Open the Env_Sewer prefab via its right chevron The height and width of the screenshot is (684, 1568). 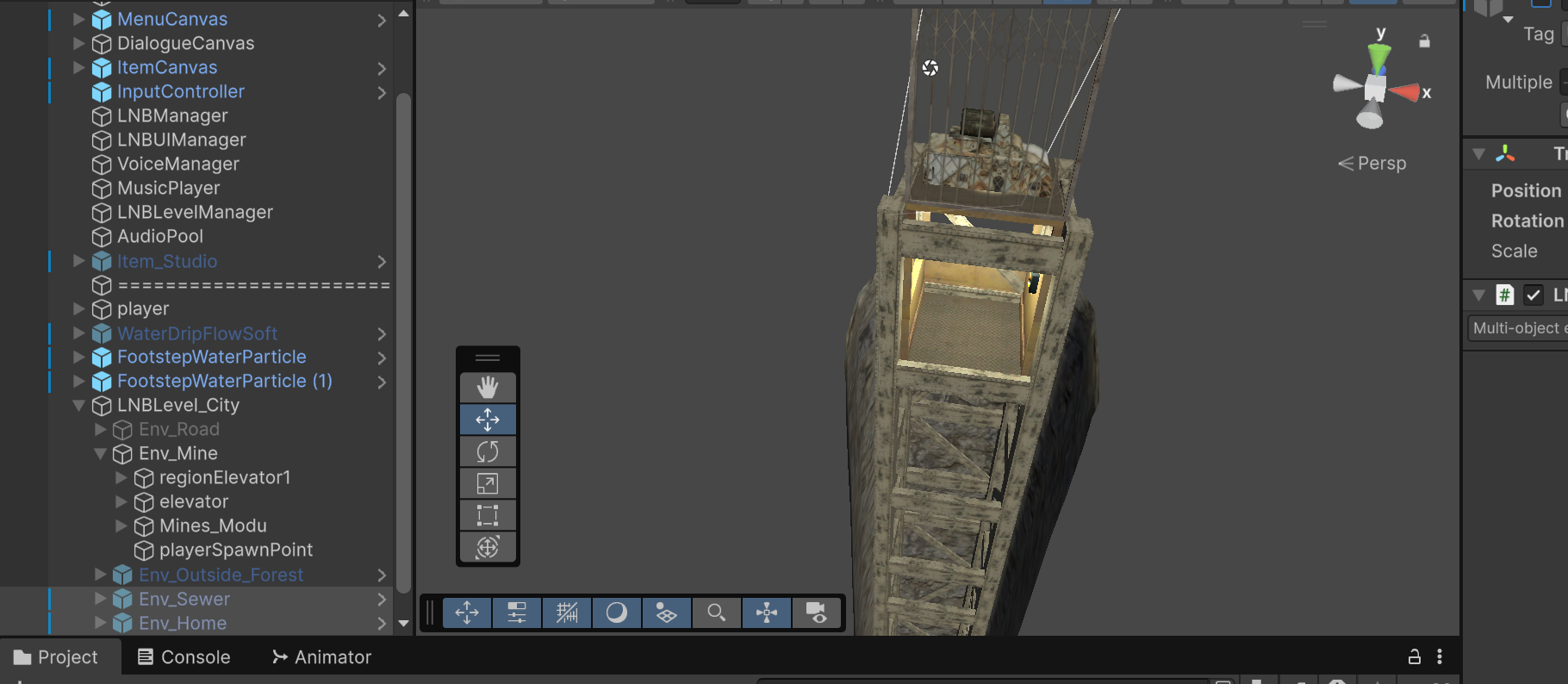tap(382, 599)
